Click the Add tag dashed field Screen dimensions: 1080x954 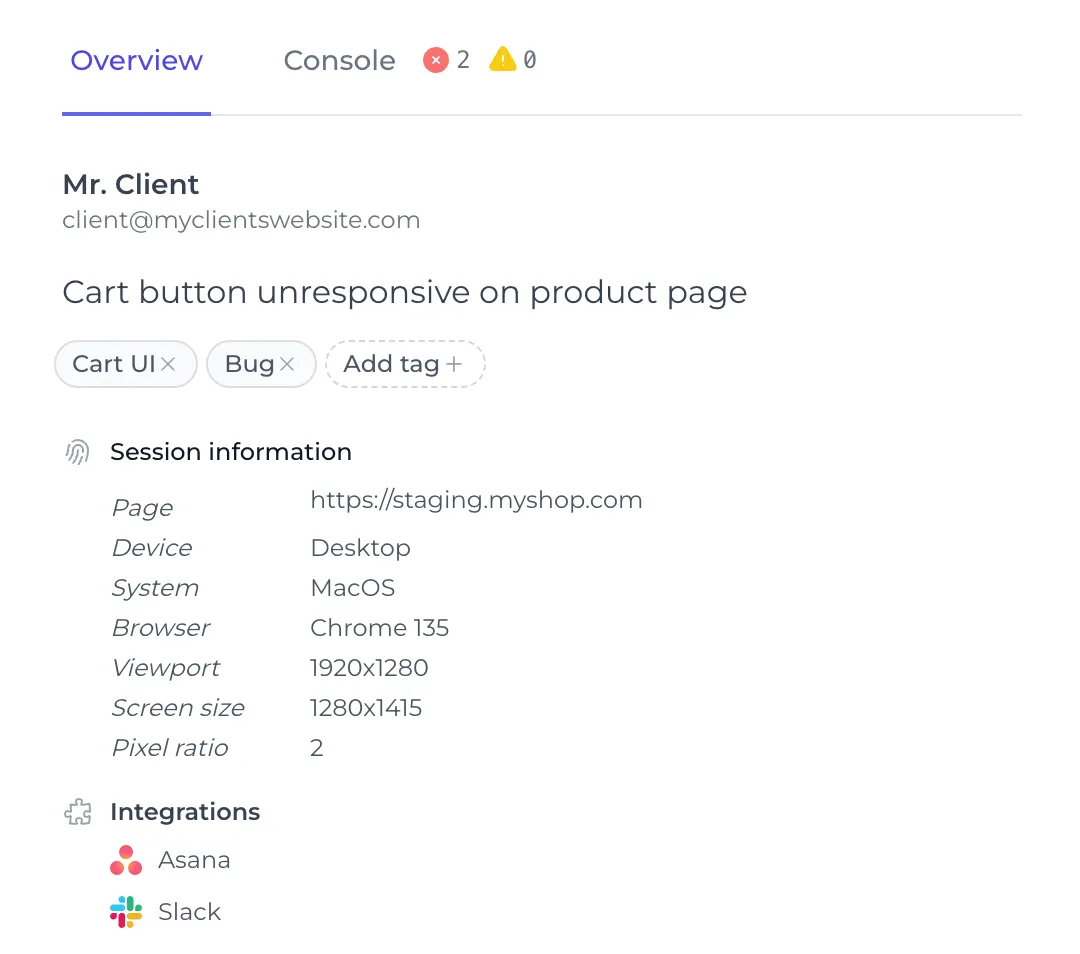click(405, 364)
